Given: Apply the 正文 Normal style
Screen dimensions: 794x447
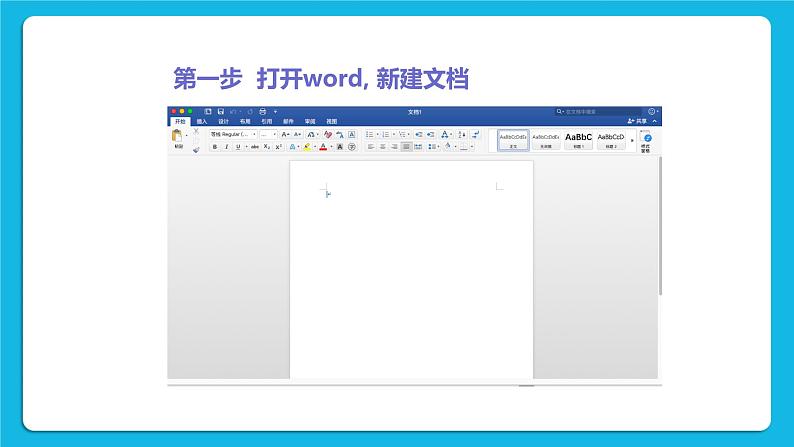Looking at the screenshot, I should [x=513, y=140].
